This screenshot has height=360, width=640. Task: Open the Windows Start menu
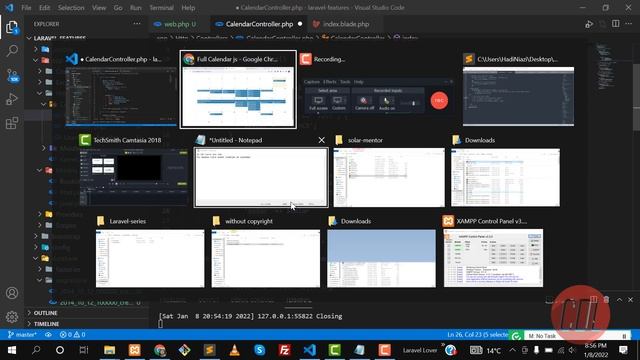point(12,350)
